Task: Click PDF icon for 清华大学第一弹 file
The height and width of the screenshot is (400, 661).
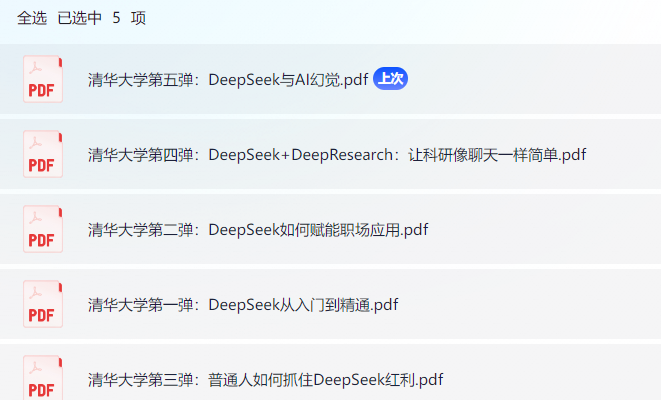Action: point(43,304)
